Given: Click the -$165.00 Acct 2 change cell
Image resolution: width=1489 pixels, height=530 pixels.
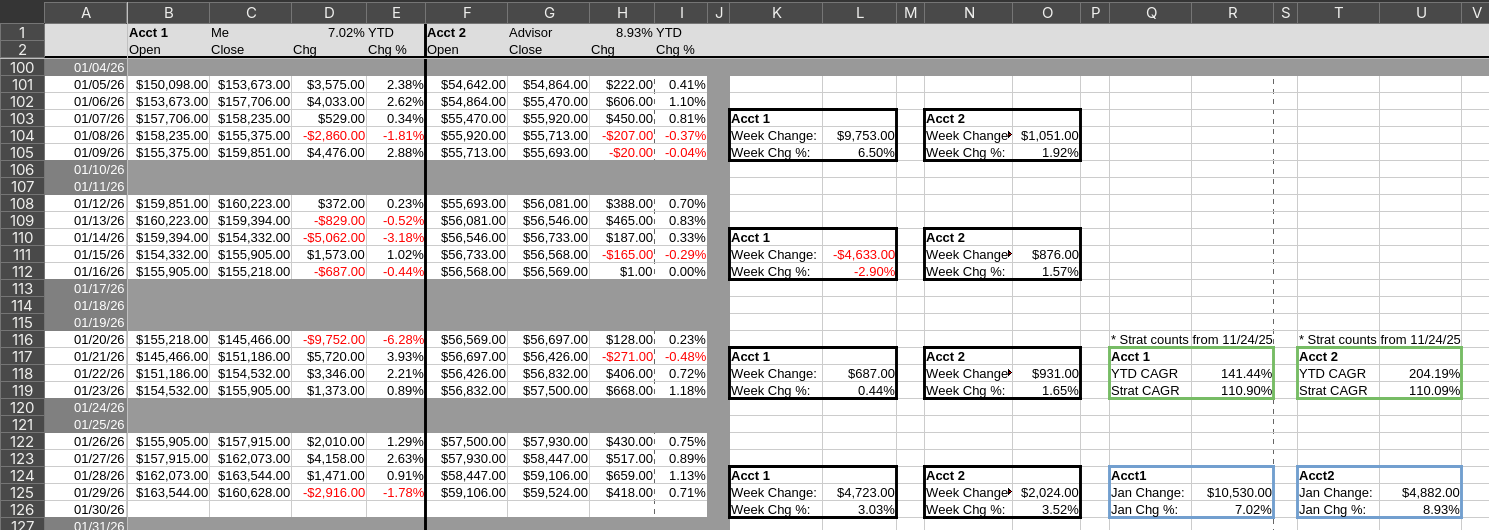Looking at the screenshot, I should click(x=622, y=255).
